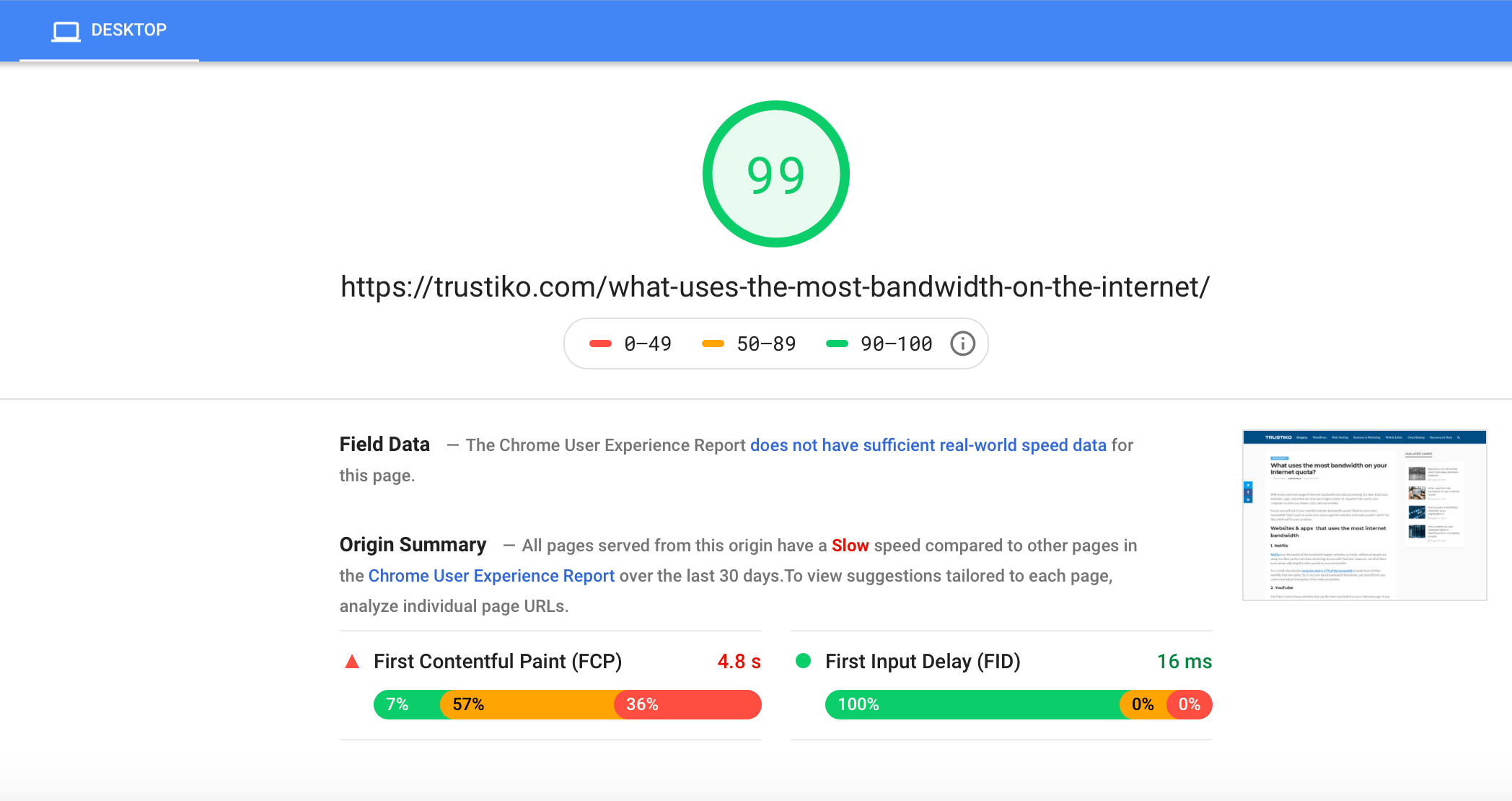Click the red triangle beside First Contentful Paint

[x=351, y=660]
